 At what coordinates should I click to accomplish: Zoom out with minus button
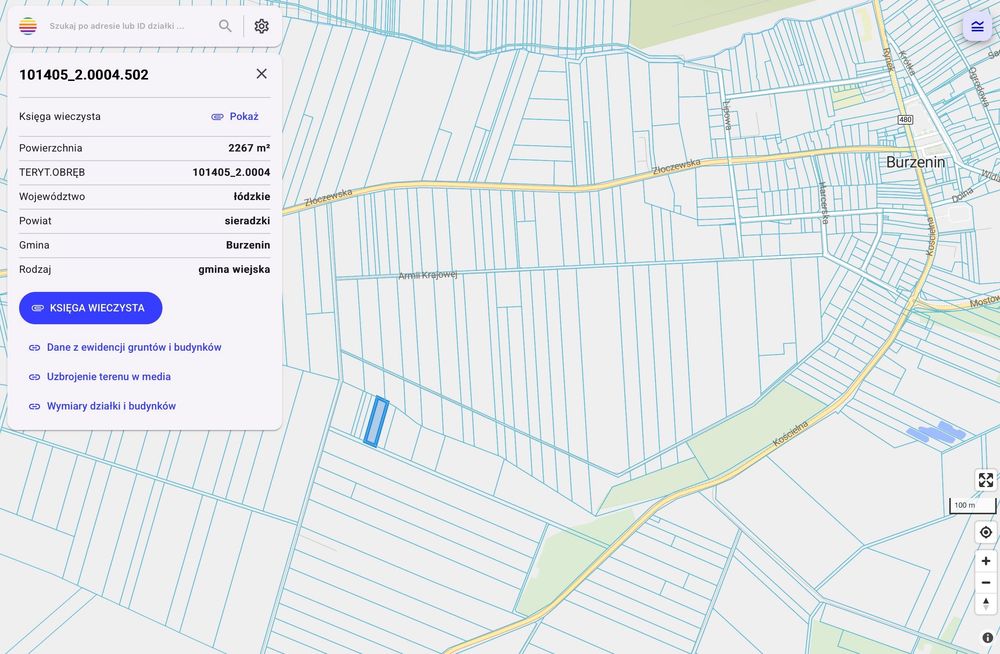point(985,583)
